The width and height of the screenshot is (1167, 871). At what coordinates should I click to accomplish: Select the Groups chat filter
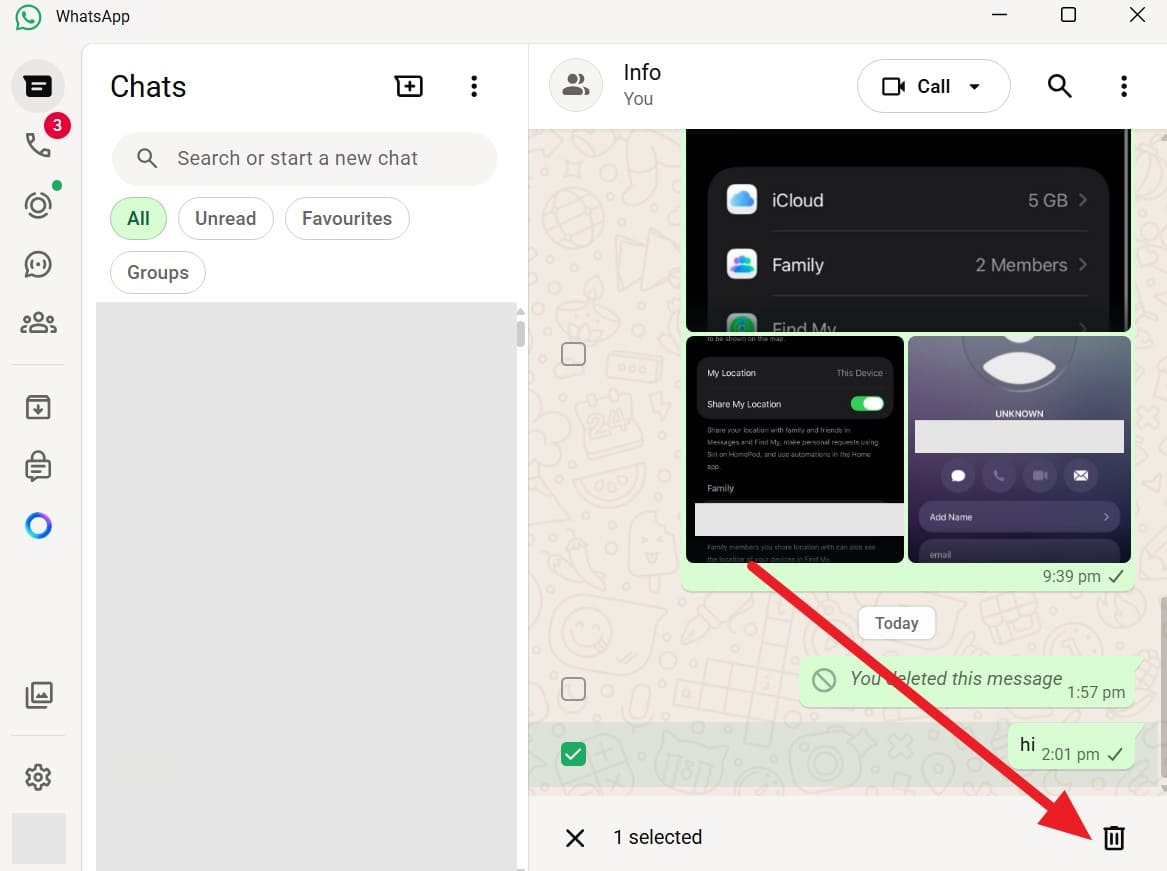click(x=158, y=272)
